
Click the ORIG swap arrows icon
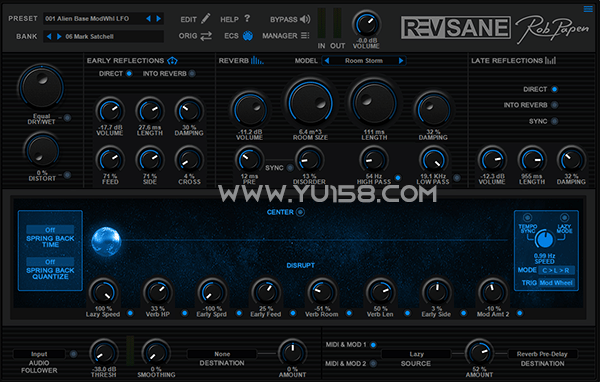tap(206, 36)
